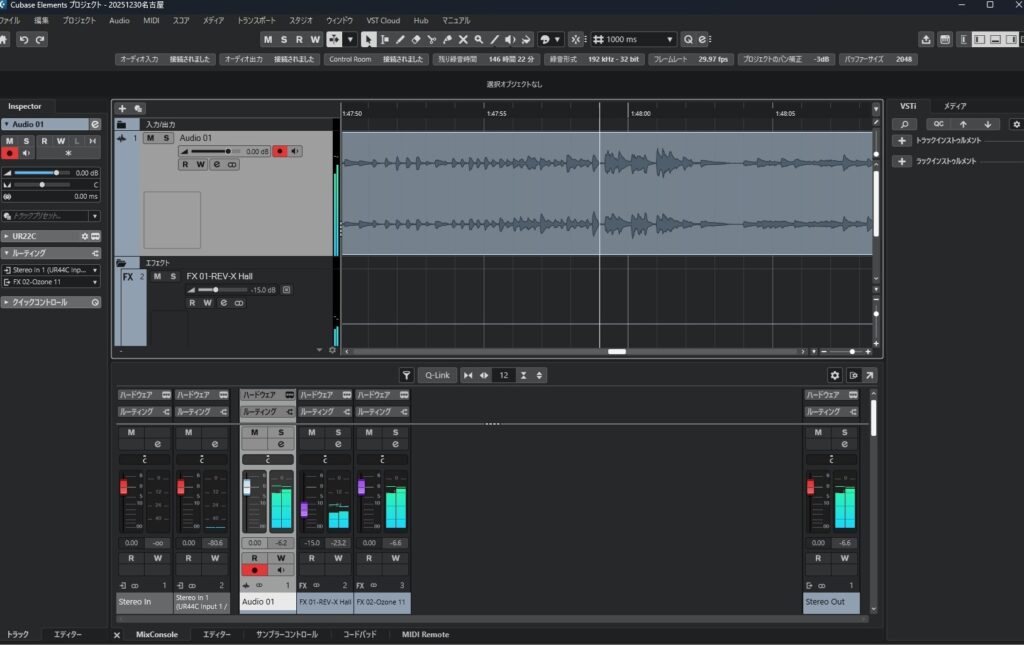
Task: Select the Scissors split tool in toolbar
Action: click(x=431, y=39)
